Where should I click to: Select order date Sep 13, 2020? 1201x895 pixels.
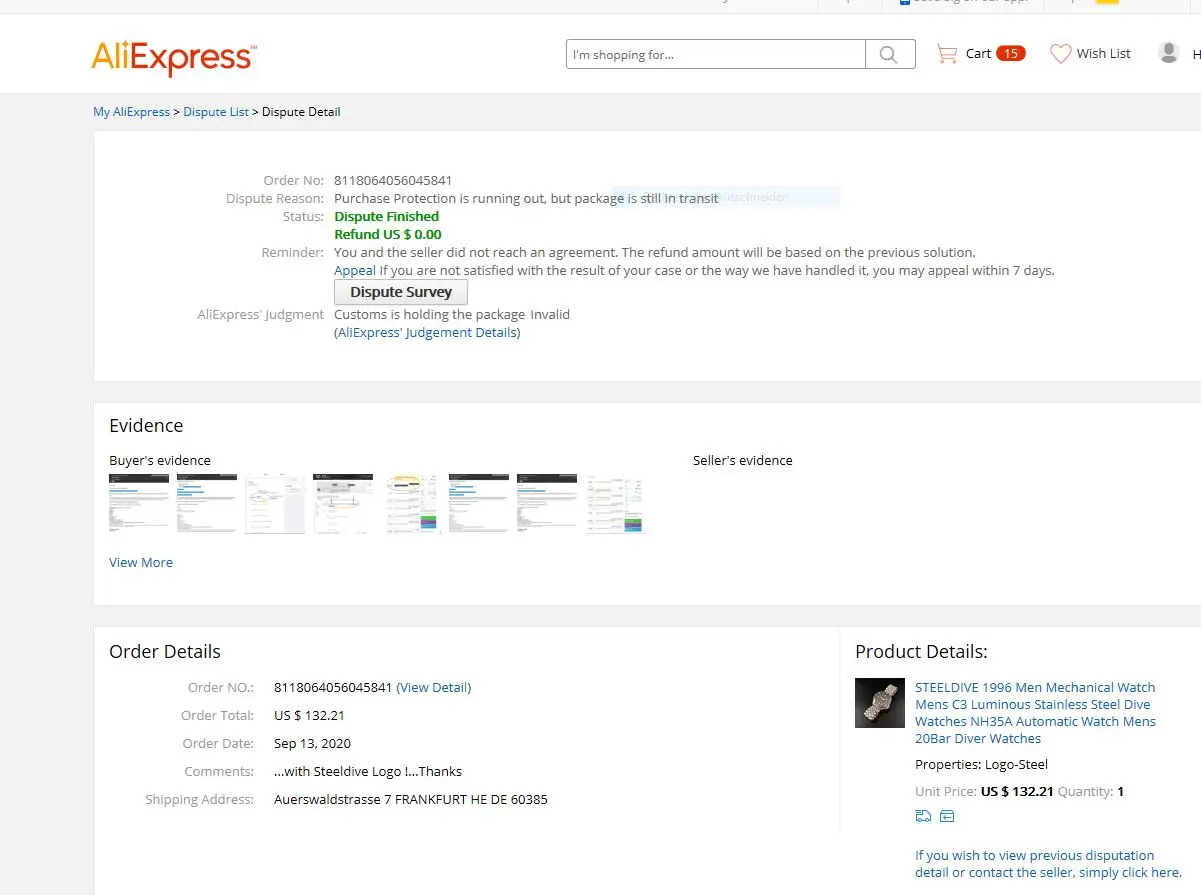[312, 743]
